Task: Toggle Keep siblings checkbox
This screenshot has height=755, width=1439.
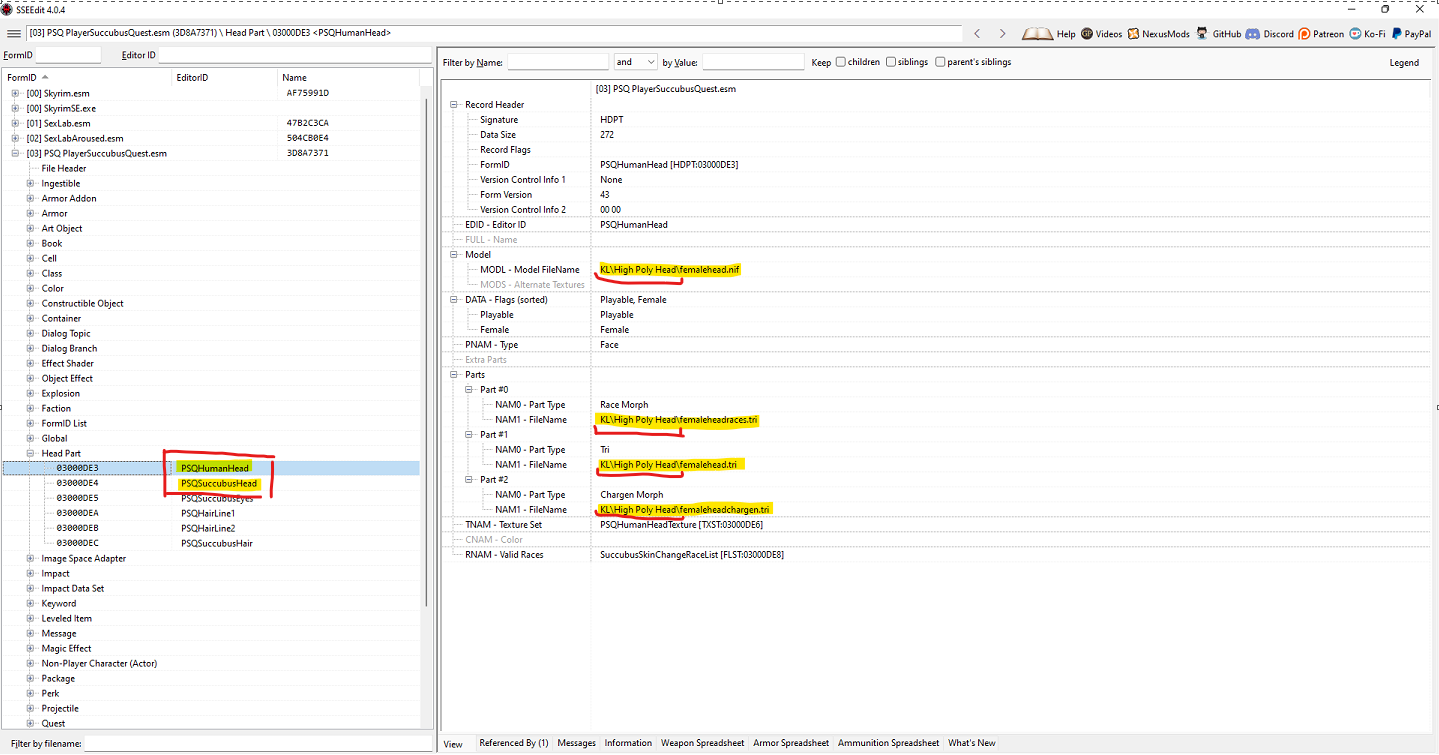Action: [x=890, y=62]
